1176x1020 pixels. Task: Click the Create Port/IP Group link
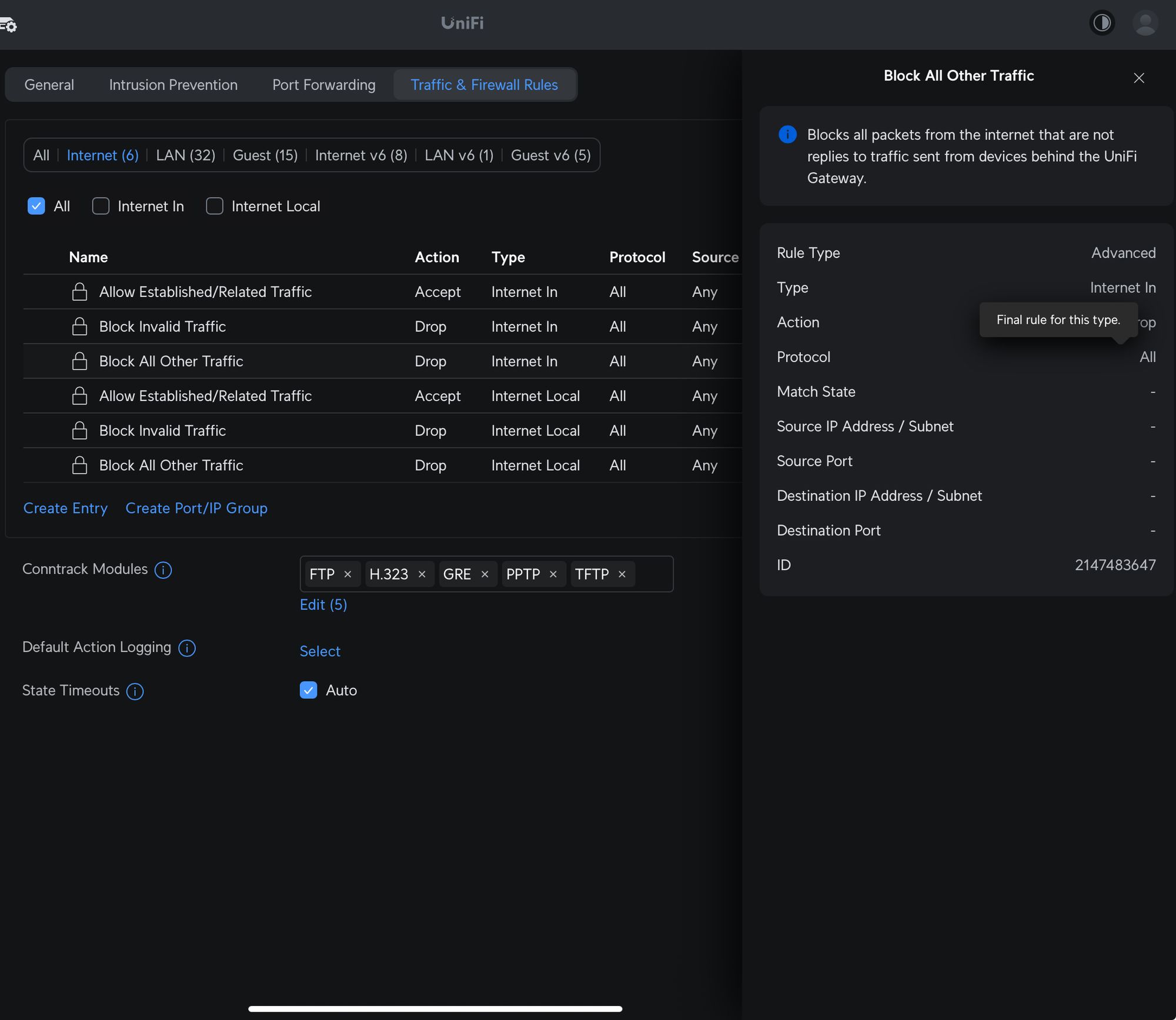pos(196,508)
